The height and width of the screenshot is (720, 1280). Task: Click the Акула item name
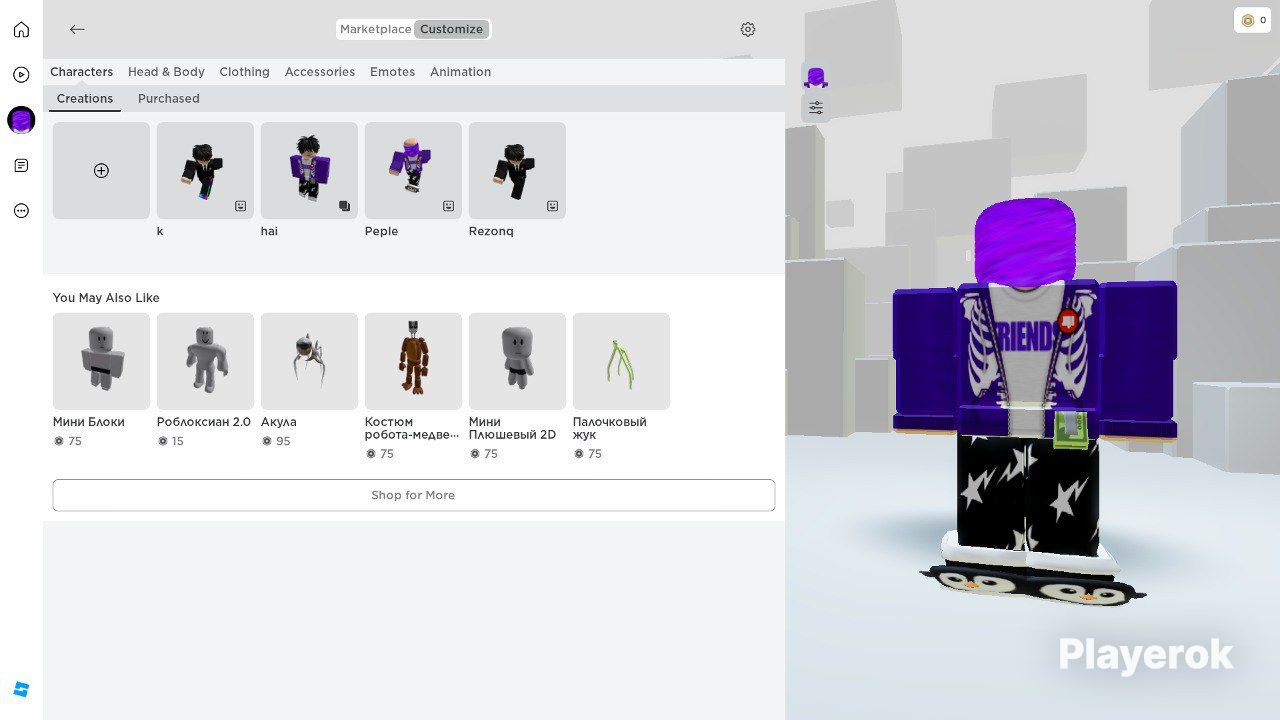coord(279,422)
